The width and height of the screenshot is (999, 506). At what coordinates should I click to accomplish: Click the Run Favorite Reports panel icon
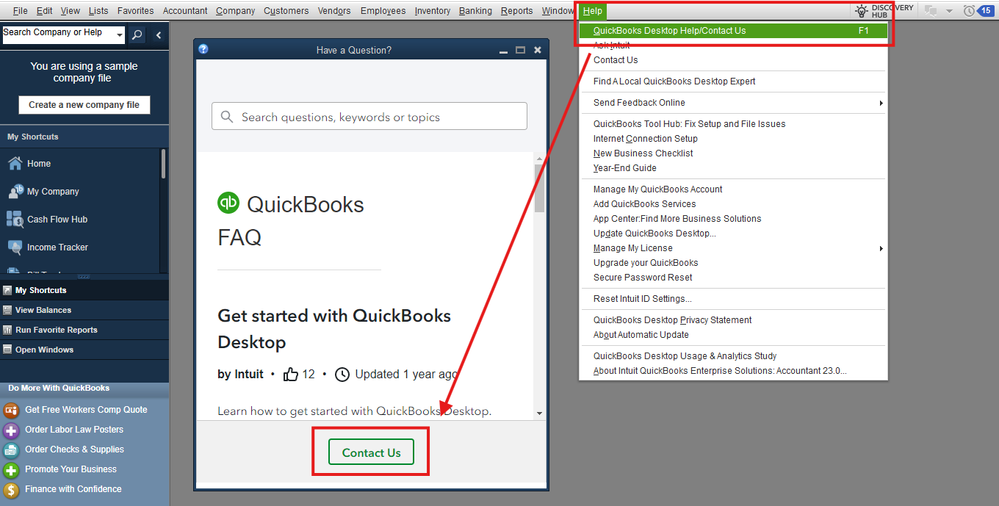pyautogui.click(x=7, y=329)
